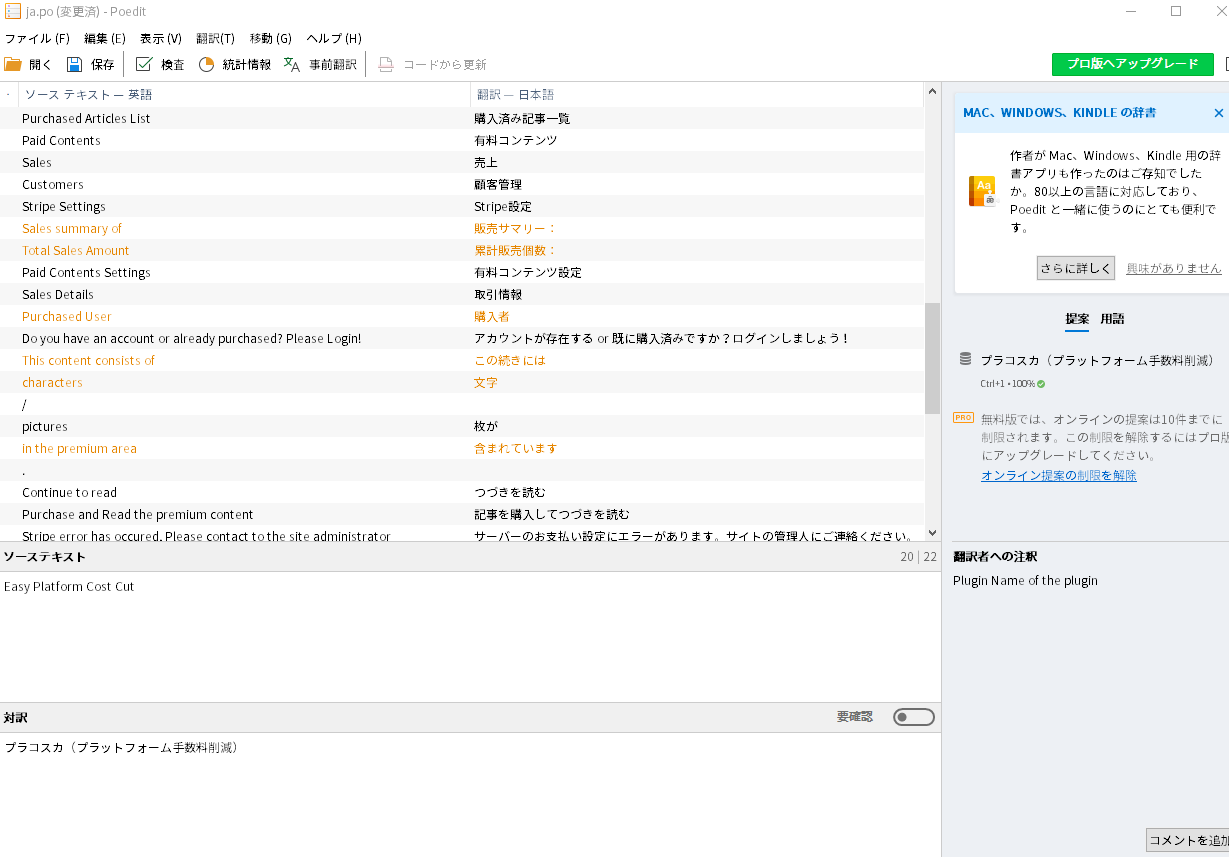Click the dictionary app icon in promo panel
This screenshot has width=1229, height=857.
pos(982,191)
